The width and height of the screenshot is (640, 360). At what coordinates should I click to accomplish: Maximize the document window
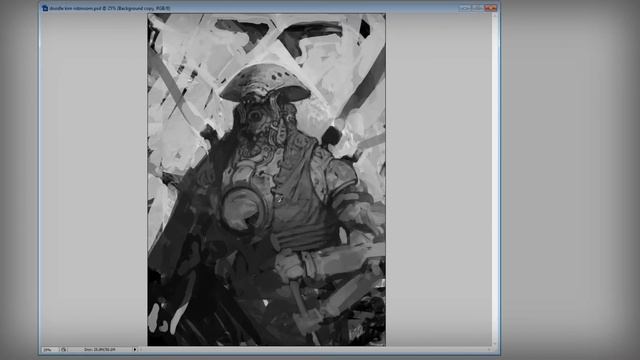point(477,8)
